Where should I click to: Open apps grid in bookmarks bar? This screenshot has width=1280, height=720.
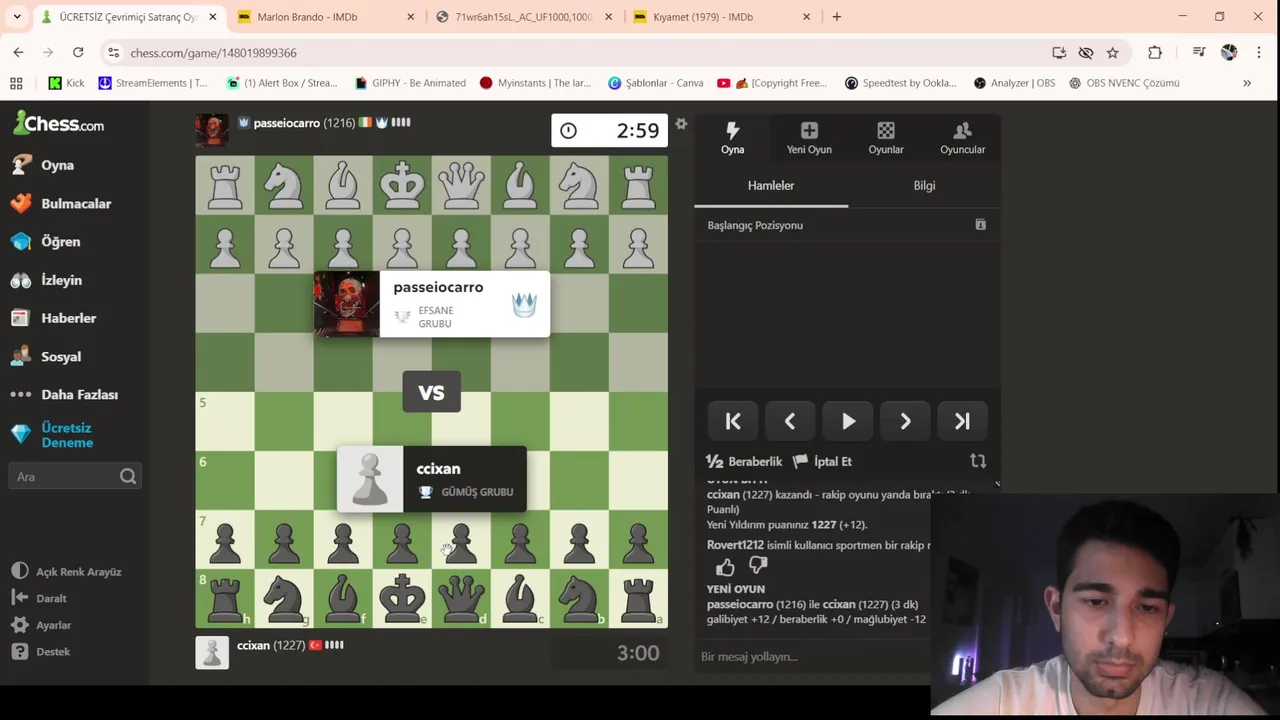tap(16, 83)
